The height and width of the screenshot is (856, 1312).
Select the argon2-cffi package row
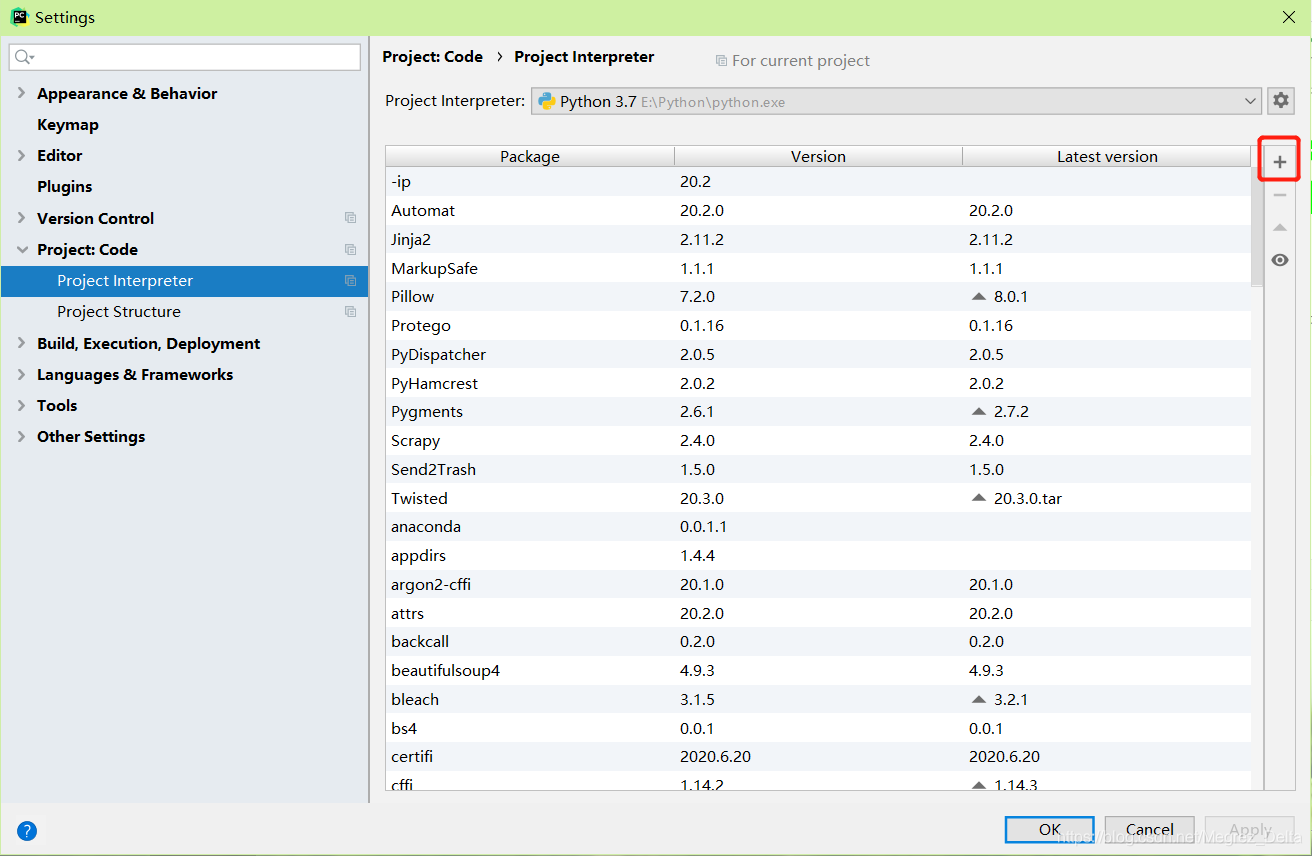[818, 585]
